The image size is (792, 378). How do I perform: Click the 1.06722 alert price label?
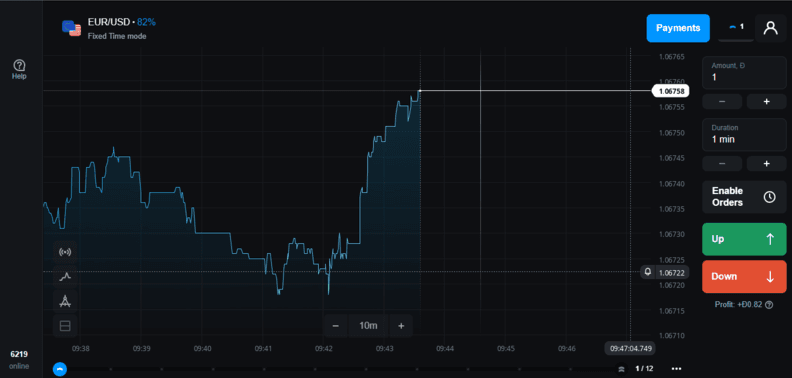click(x=672, y=273)
